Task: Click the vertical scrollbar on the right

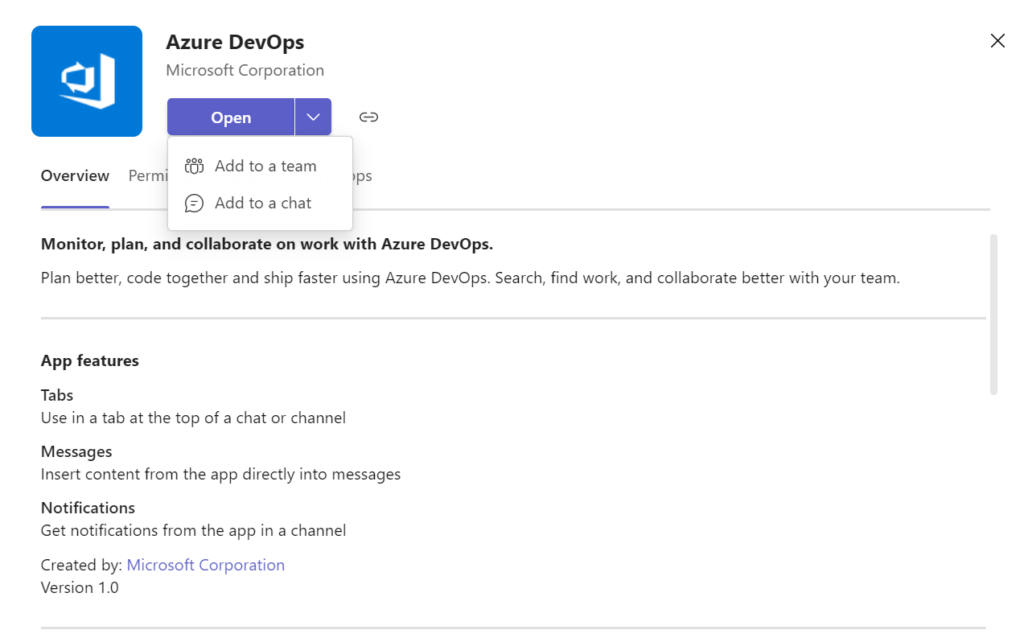Action: click(993, 314)
